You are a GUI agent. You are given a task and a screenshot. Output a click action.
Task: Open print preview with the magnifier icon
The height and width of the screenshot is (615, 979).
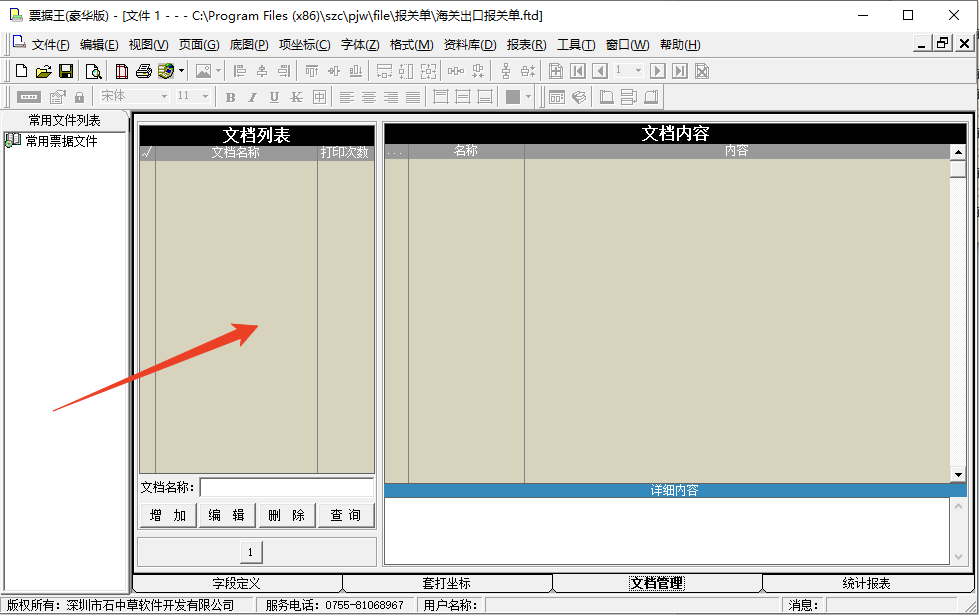93,71
